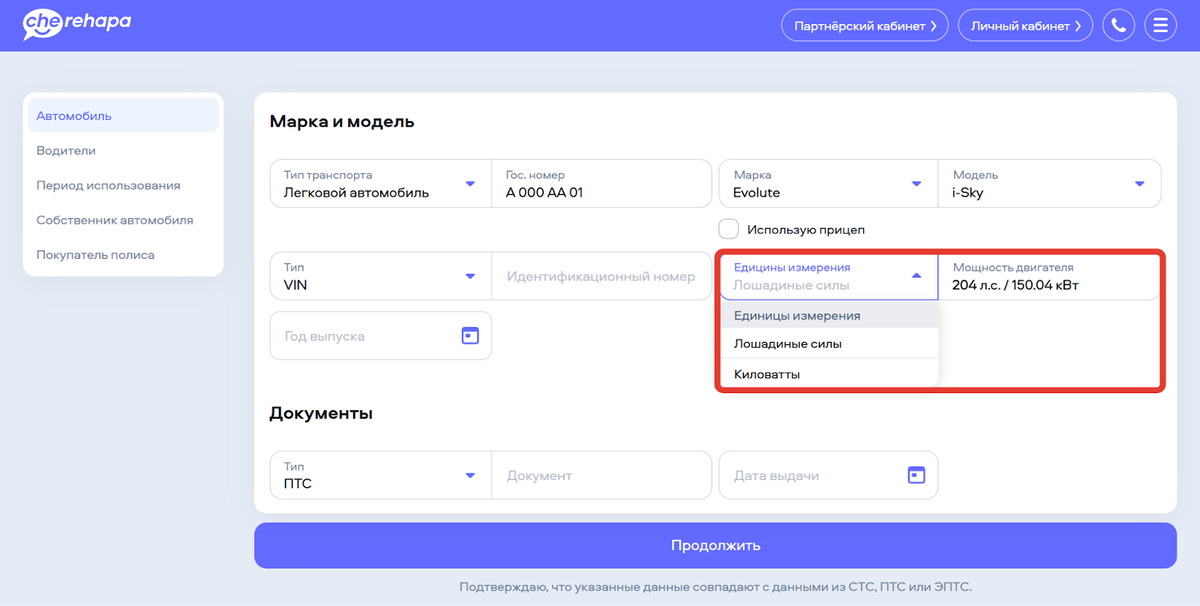Image resolution: width=1200 pixels, height=606 pixels.
Task: Expand the Тип транспорта dropdown
Action: point(381,183)
